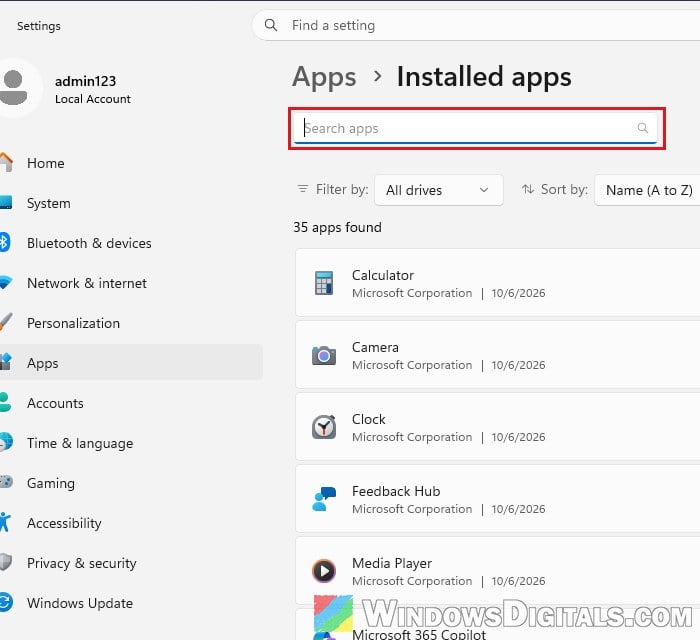Click the 'Installed apps' page heading
The image size is (700, 640).
[x=484, y=77]
